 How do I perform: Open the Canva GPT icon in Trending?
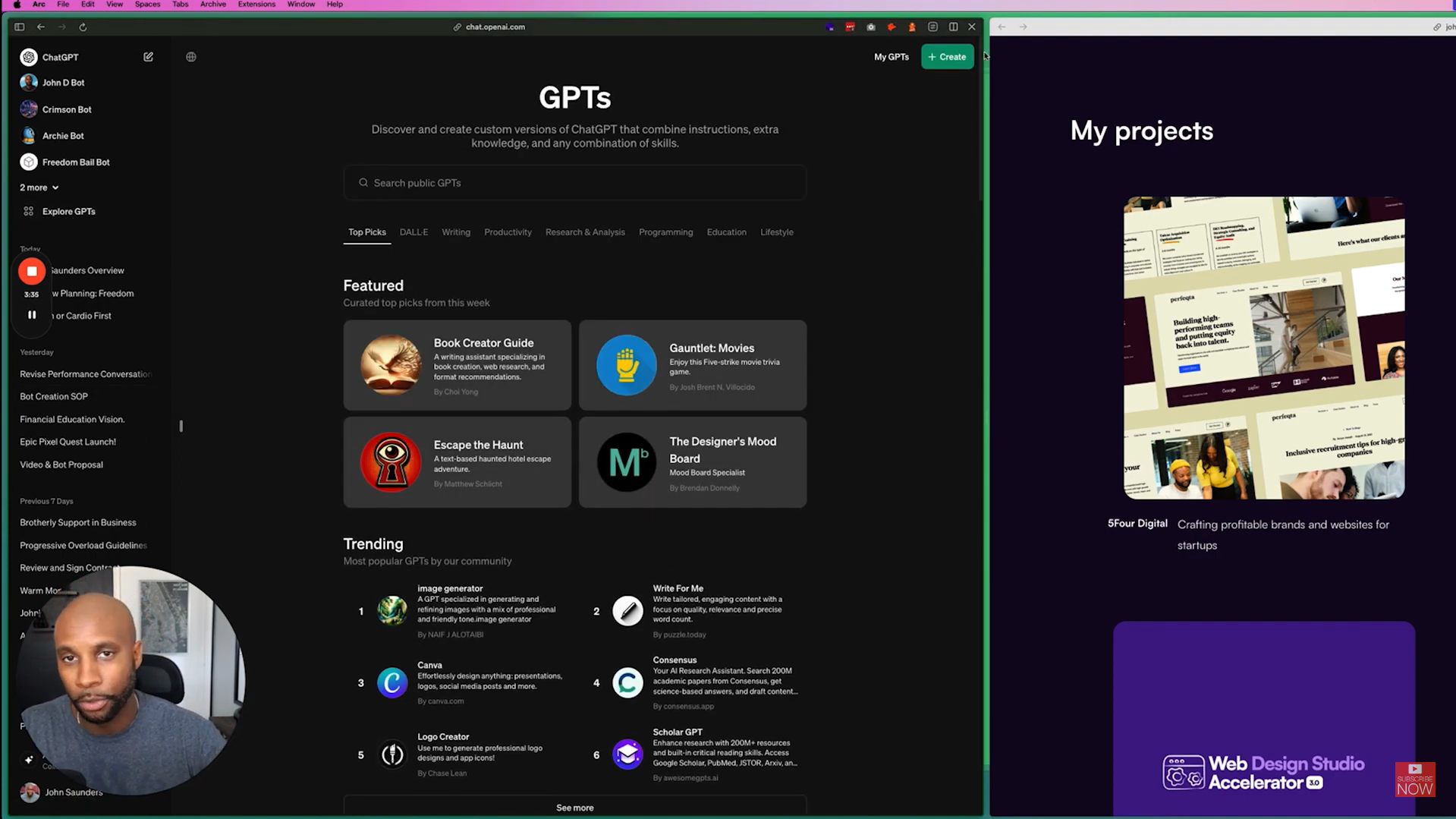click(392, 682)
